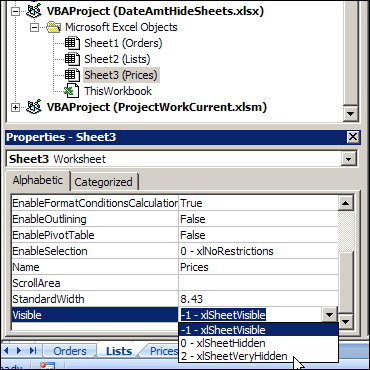
Task: Expand the VBAProject ProjectWorkCurrent.xlsm node
Action: click(x=15, y=107)
